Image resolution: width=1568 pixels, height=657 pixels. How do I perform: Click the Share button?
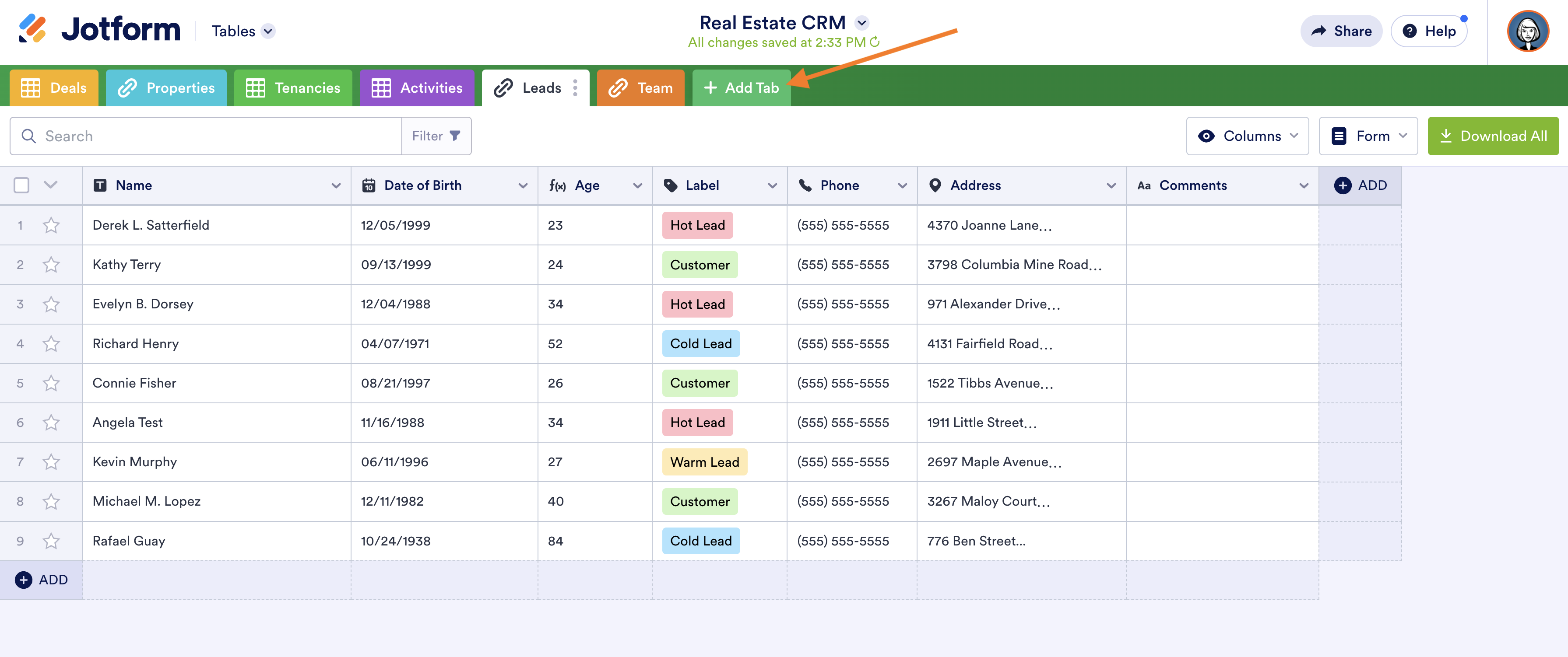[1341, 31]
